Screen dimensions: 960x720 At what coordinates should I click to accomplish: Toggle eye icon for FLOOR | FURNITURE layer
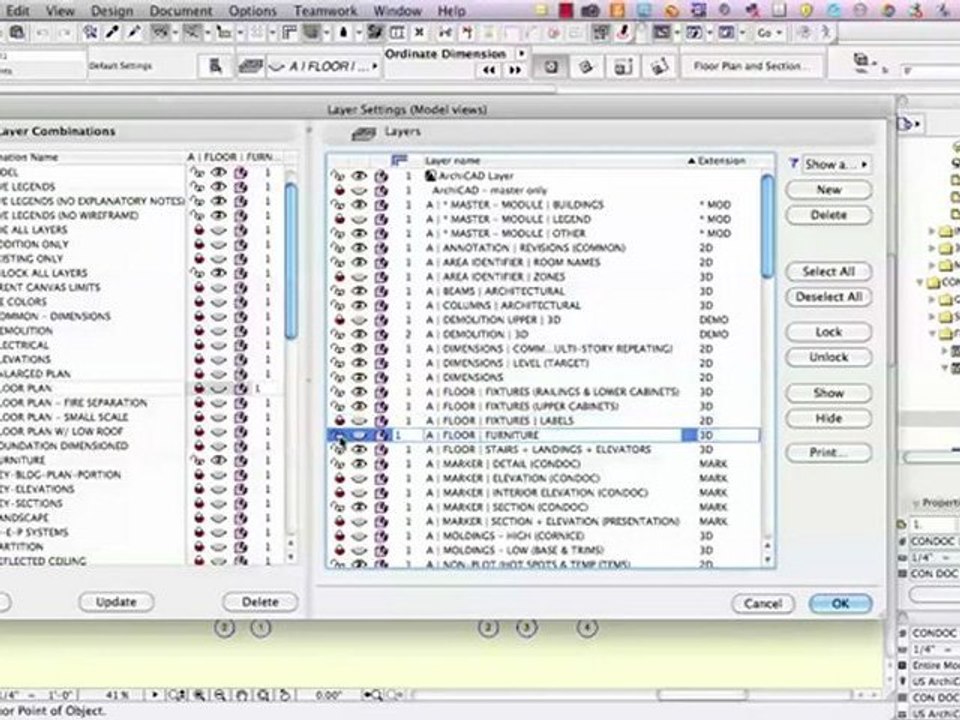coord(359,435)
